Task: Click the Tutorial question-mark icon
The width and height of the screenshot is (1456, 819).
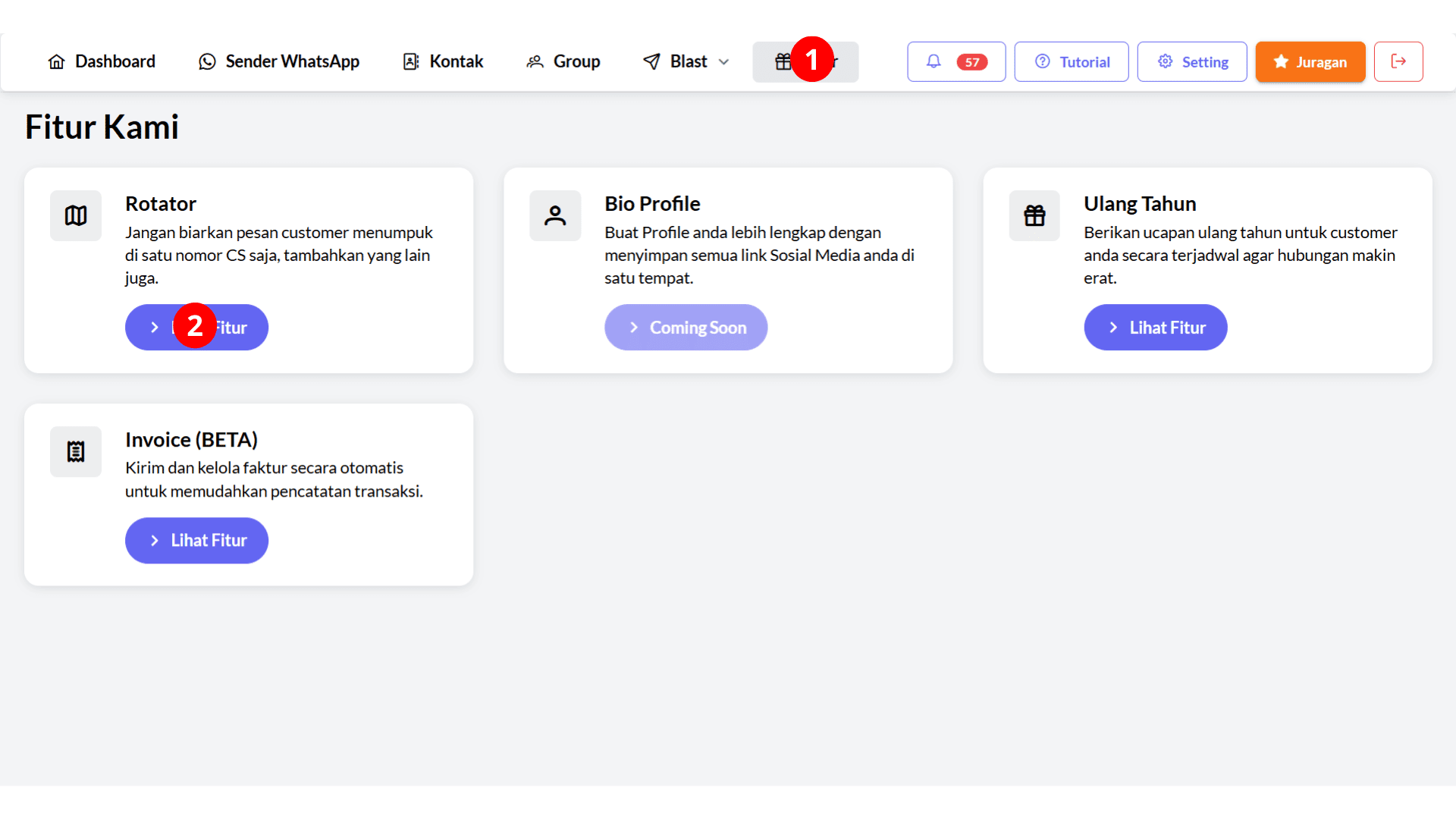Action: click(1043, 61)
